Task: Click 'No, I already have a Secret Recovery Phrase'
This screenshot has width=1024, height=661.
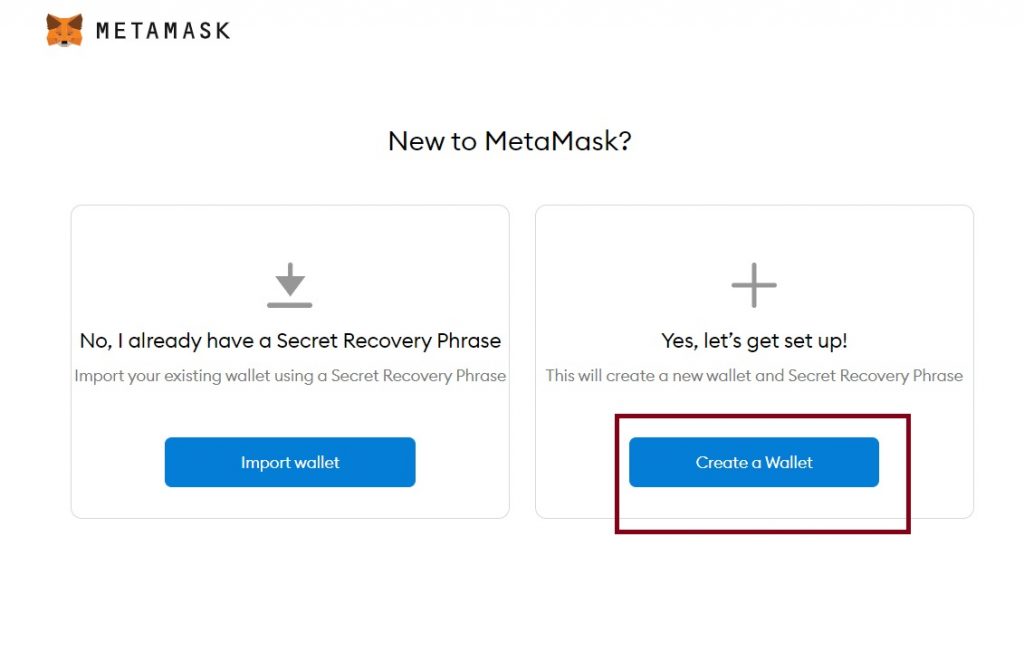Action: click(290, 341)
